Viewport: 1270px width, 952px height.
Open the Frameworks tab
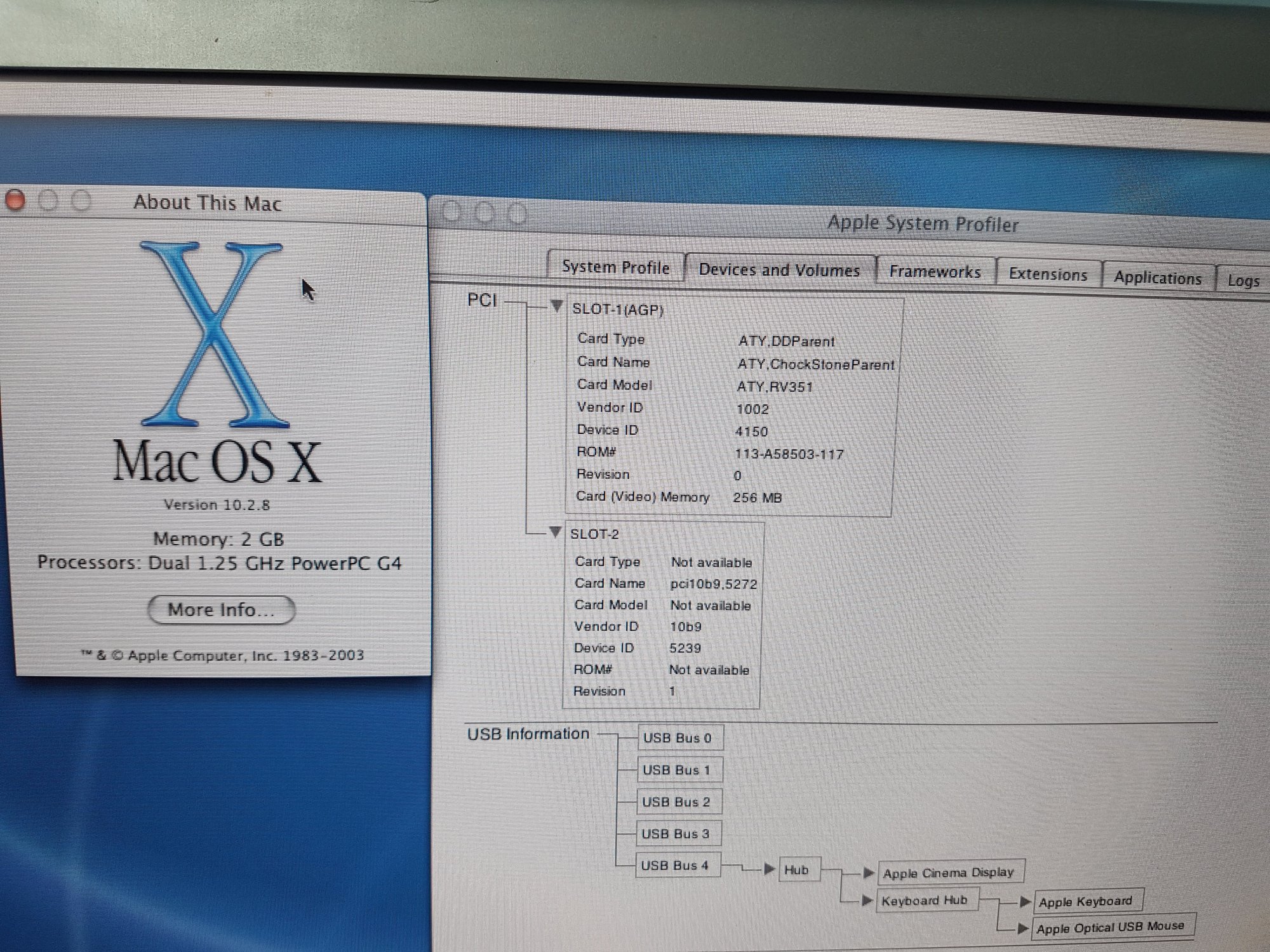coord(935,272)
